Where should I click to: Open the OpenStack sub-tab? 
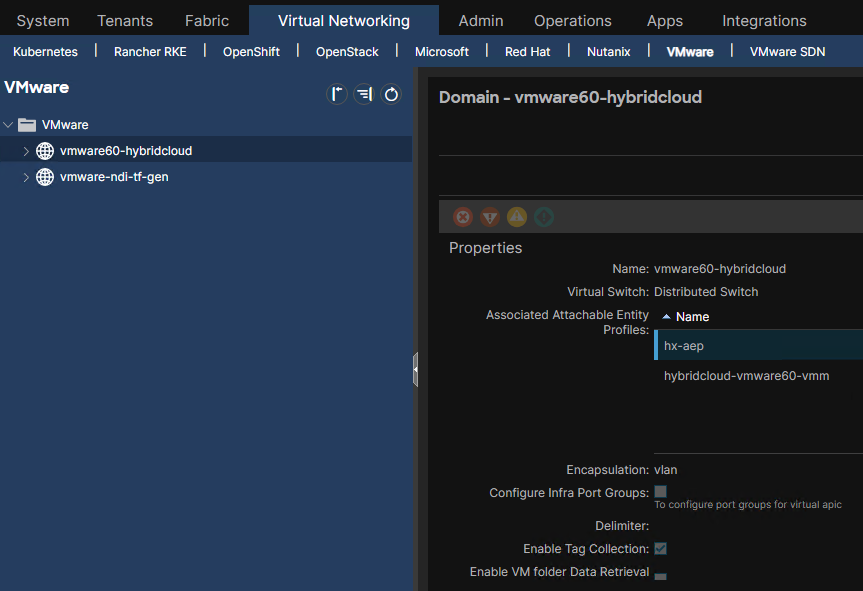pyautogui.click(x=347, y=52)
